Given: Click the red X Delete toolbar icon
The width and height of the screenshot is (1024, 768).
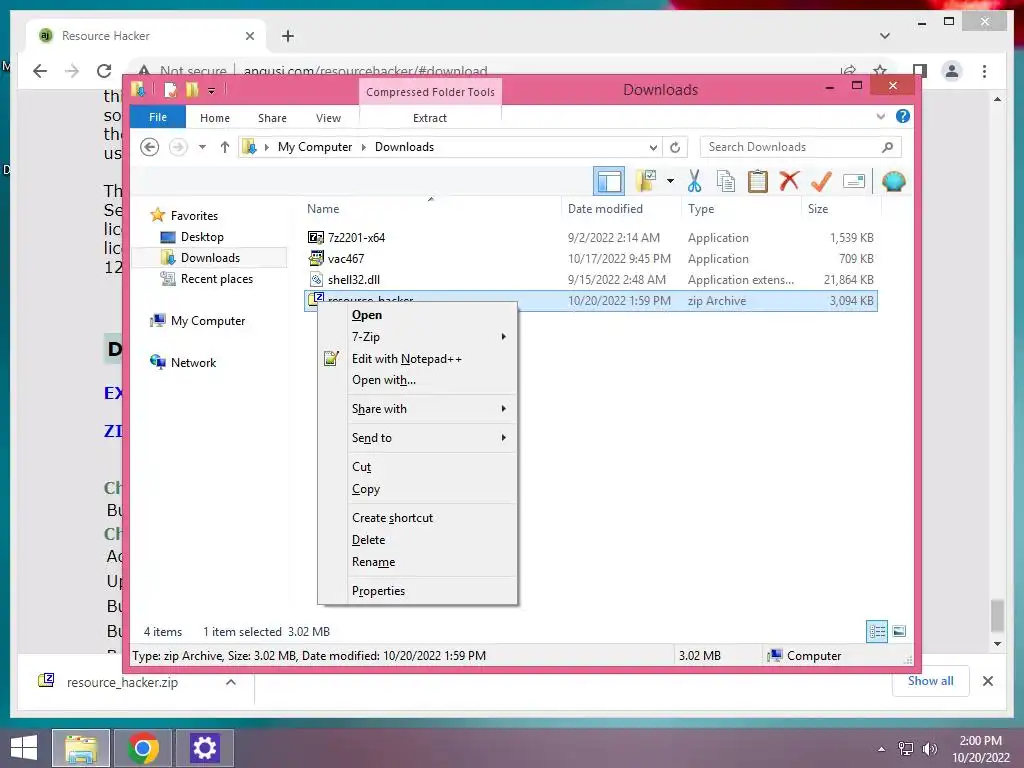Looking at the screenshot, I should click(789, 180).
